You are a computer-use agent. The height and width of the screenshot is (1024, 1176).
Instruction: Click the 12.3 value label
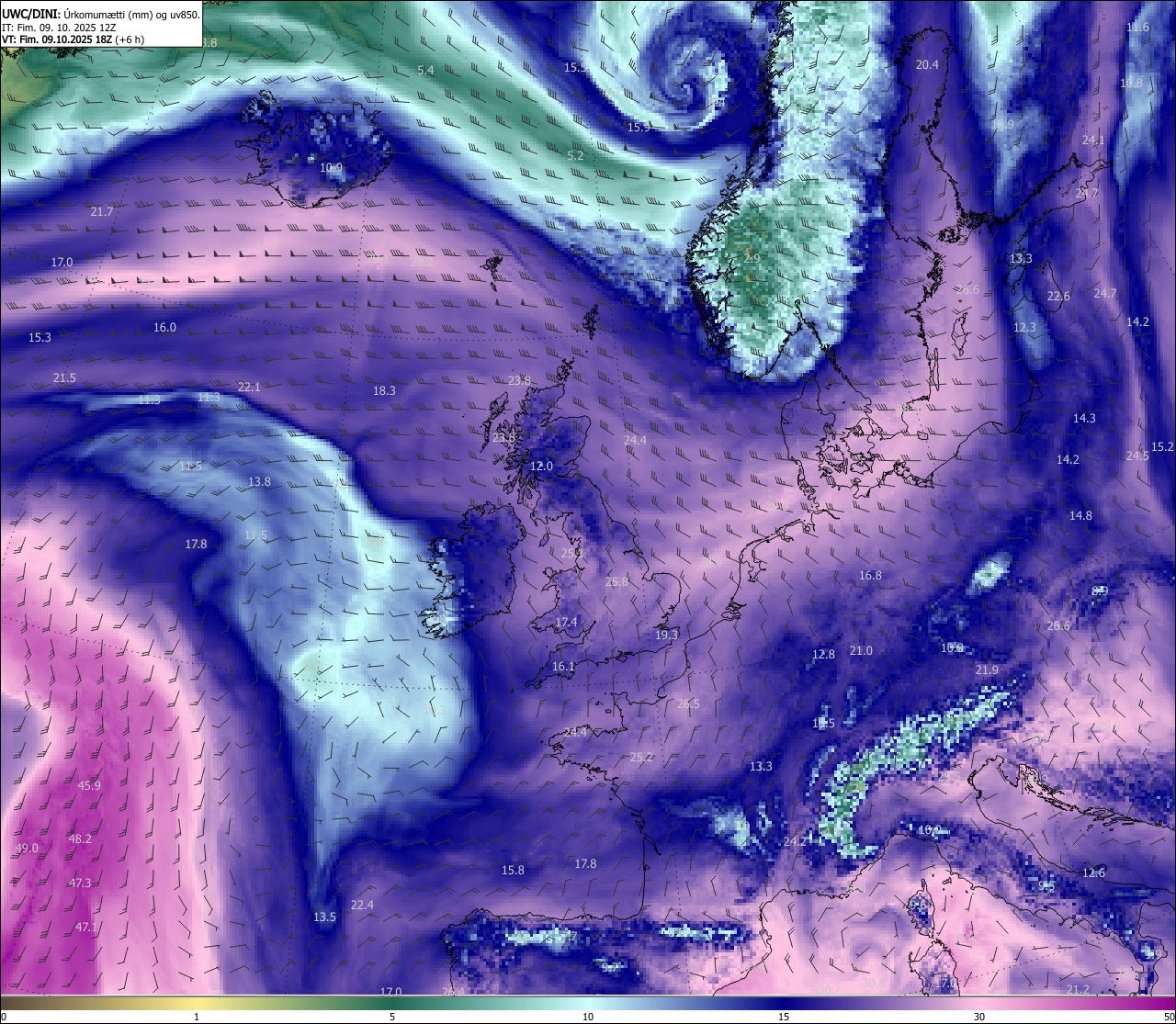(1024, 327)
